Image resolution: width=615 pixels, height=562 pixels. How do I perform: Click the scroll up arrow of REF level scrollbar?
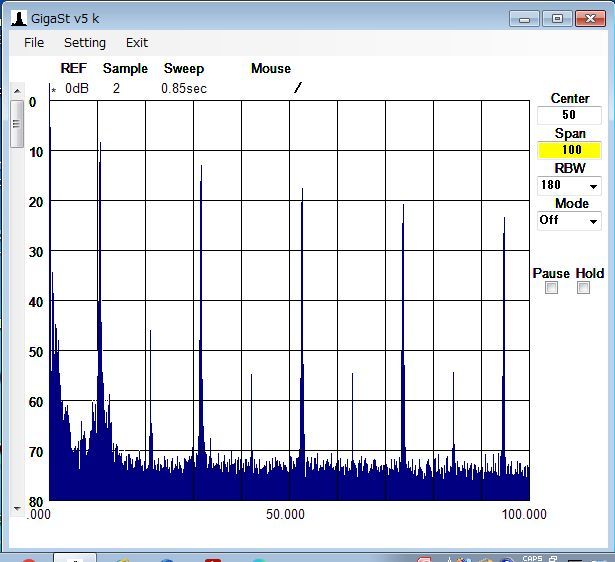tap(17, 91)
